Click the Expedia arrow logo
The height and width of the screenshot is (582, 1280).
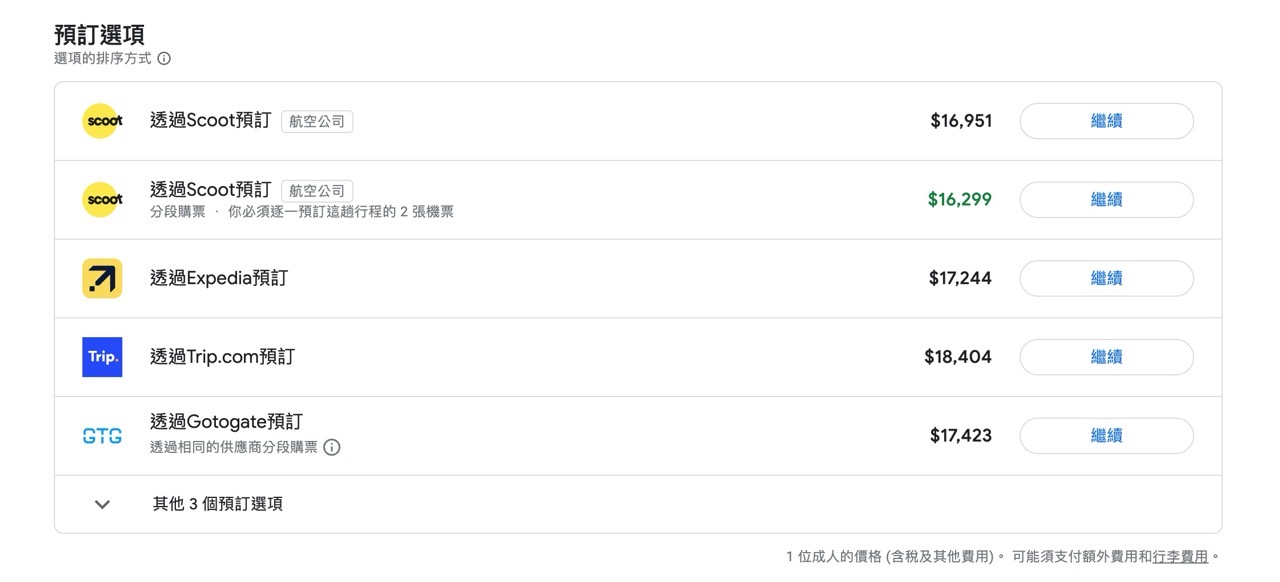tap(101, 278)
